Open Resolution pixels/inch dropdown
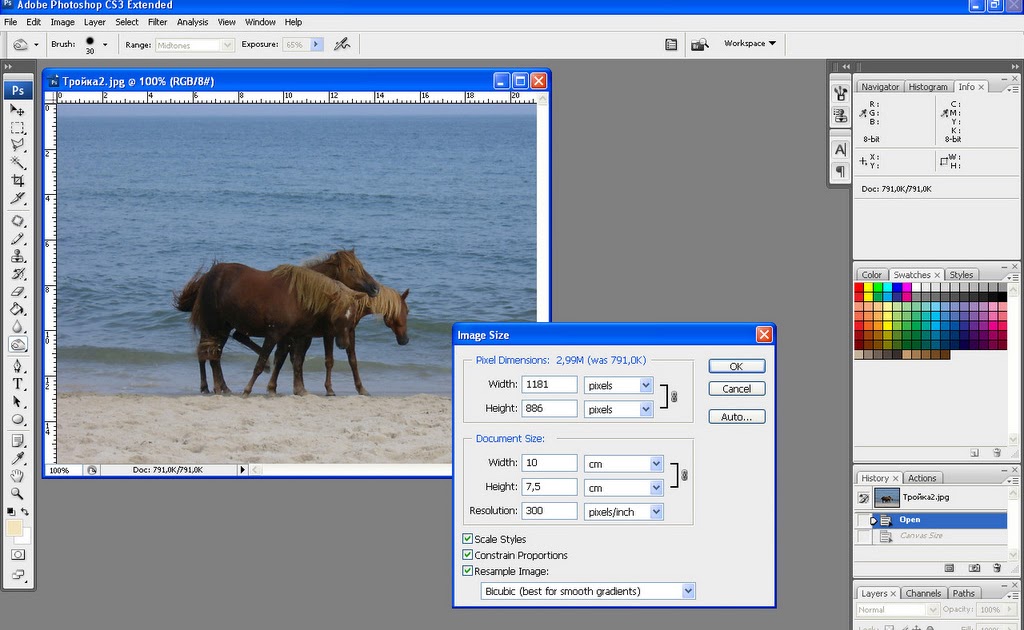 656,512
